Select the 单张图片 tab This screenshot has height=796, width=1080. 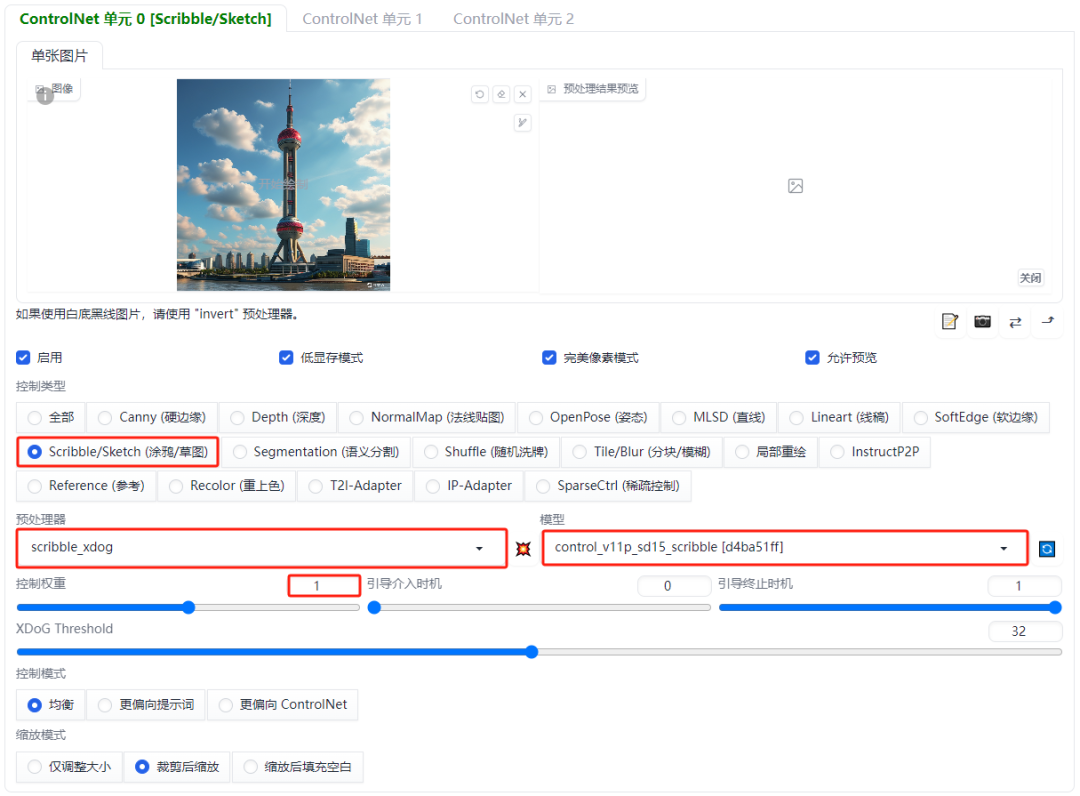click(59, 56)
